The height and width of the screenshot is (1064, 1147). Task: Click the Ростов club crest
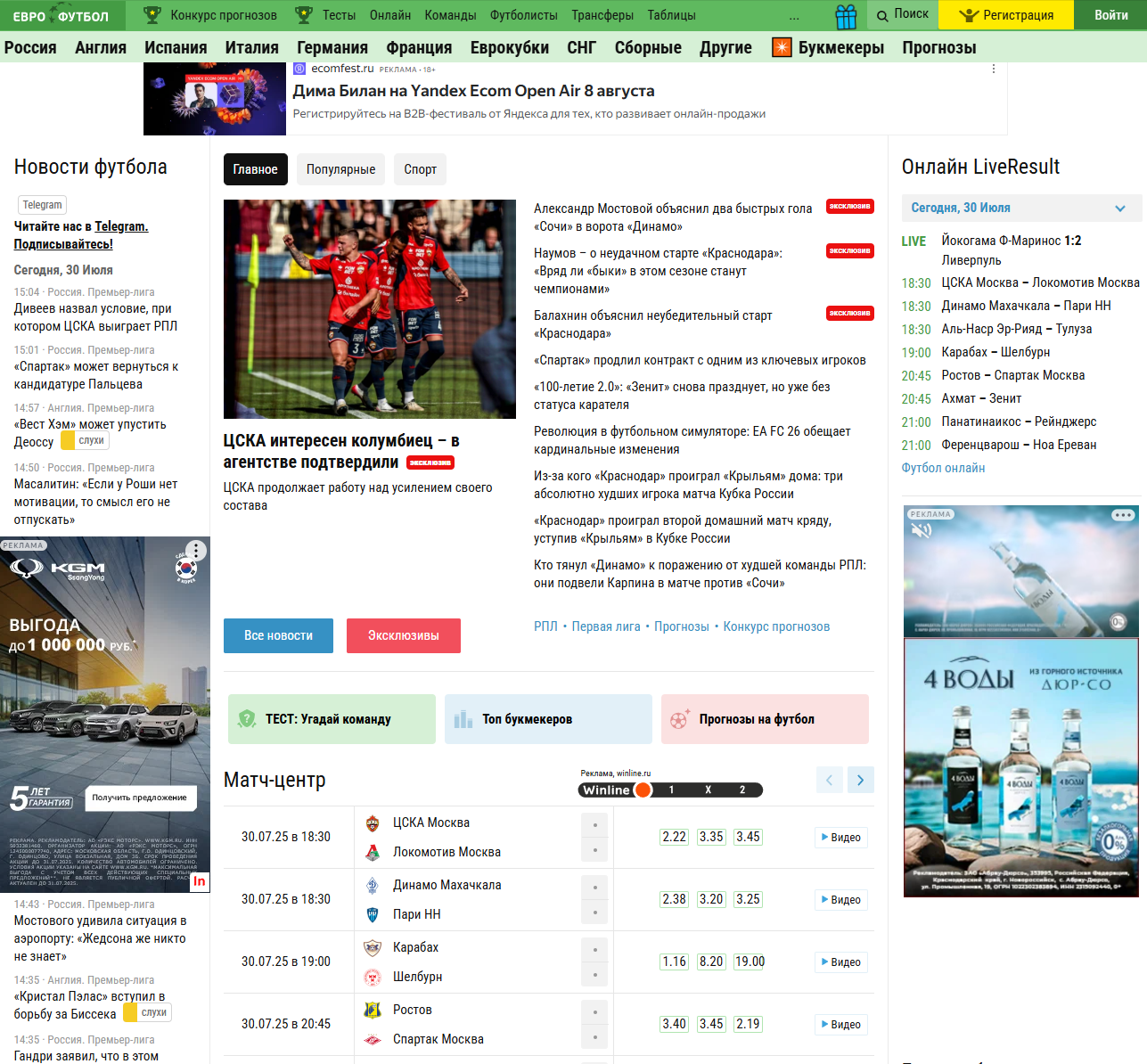[x=373, y=1011]
